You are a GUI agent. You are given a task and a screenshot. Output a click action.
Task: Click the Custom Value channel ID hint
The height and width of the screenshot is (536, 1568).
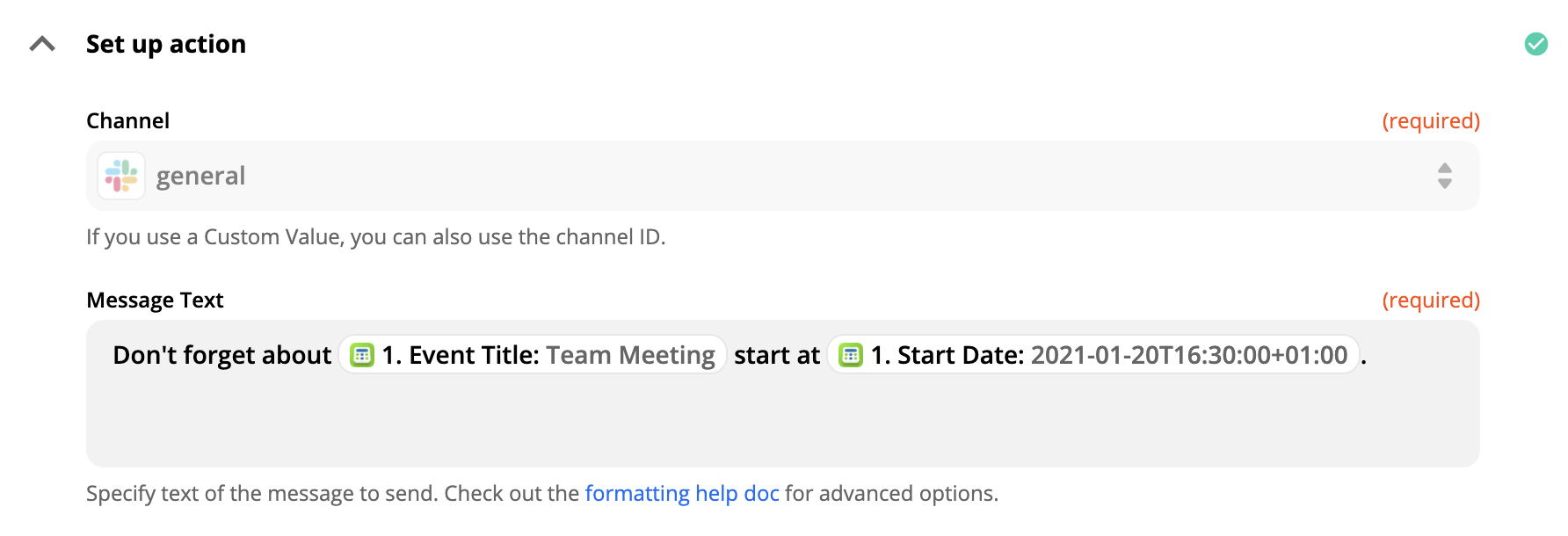[x=376, y=237]
